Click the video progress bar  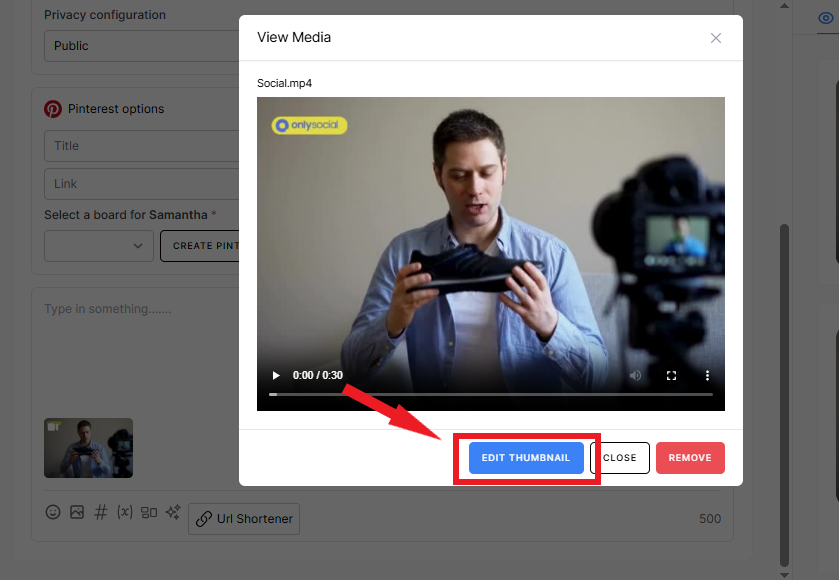coord(490,395)
